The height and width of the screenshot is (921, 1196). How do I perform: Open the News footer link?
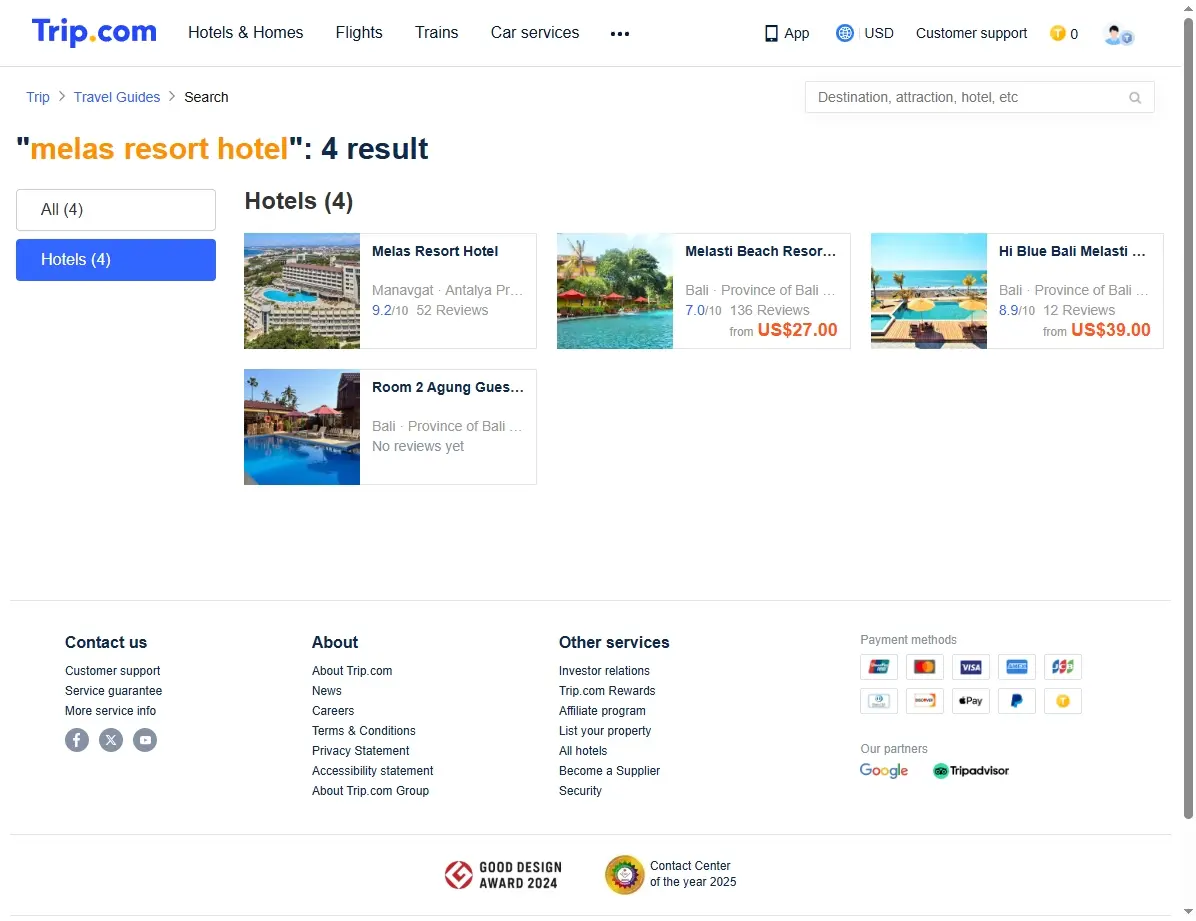coord(326,691)
